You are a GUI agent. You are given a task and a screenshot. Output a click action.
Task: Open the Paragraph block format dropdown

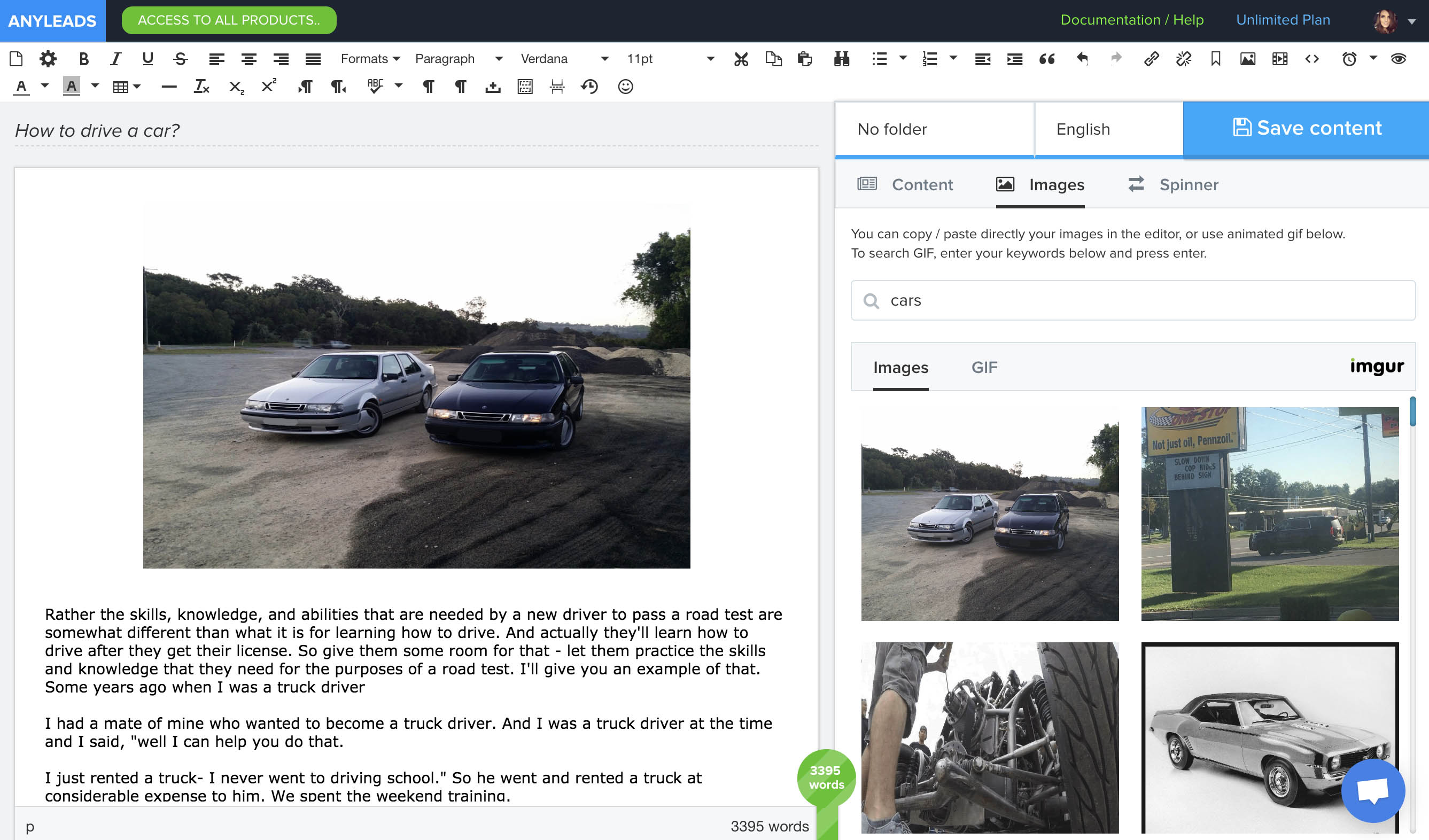pos(459,58)
